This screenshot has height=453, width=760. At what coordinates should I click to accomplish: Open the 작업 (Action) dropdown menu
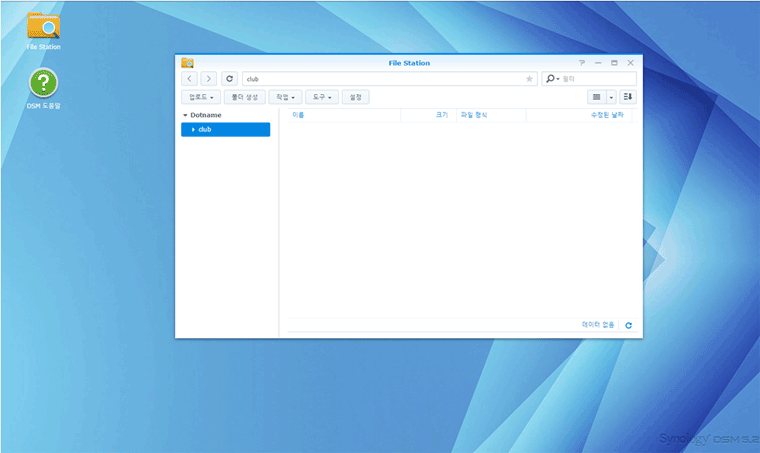285,97
